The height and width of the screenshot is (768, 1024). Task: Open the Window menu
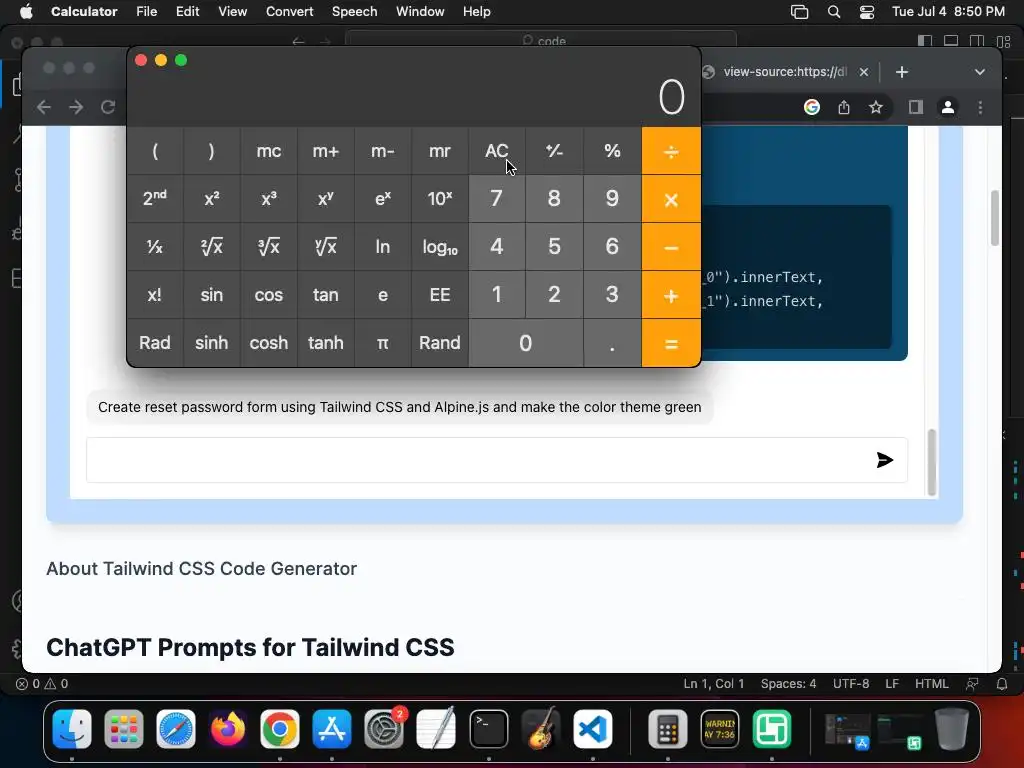click(420, 11)
